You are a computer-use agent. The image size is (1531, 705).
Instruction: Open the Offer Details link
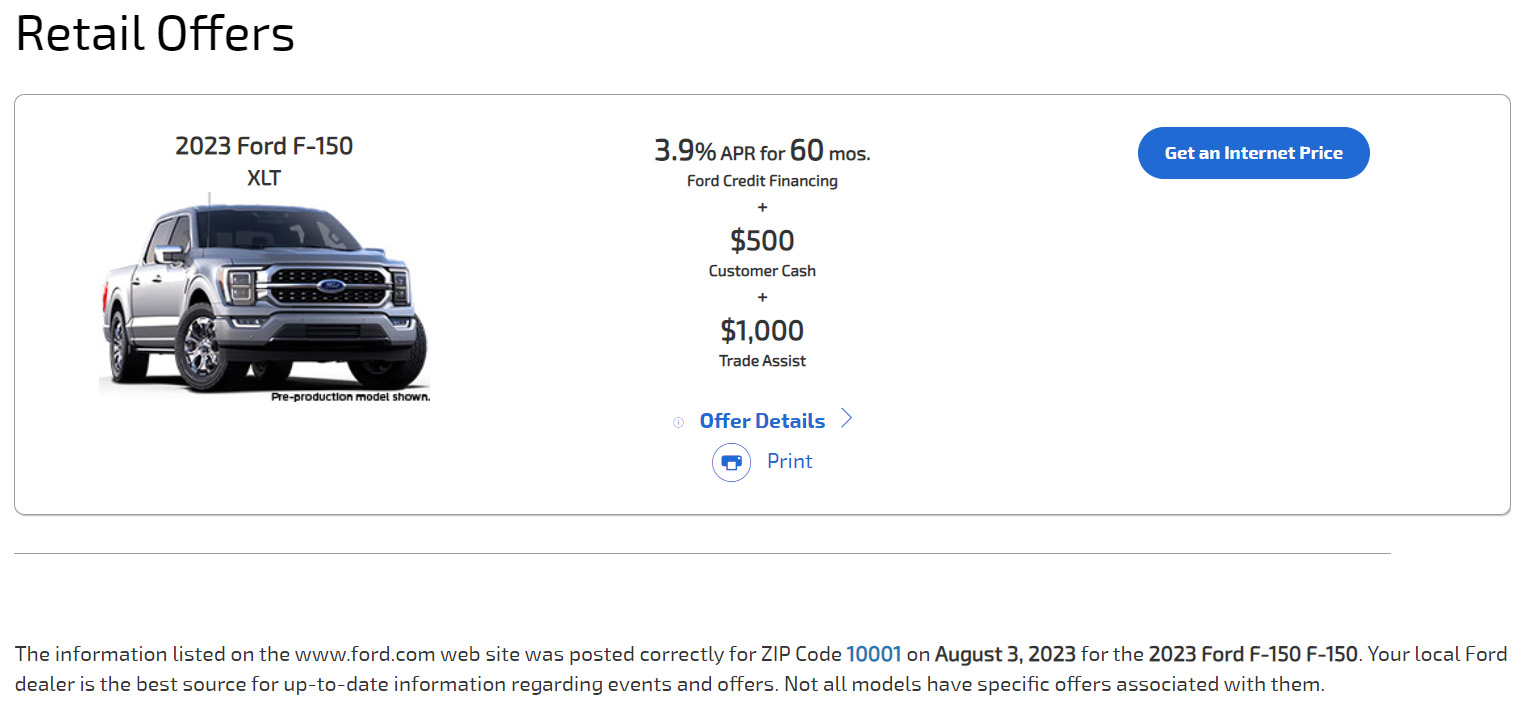pyautogui.click(x=762, y=421)
